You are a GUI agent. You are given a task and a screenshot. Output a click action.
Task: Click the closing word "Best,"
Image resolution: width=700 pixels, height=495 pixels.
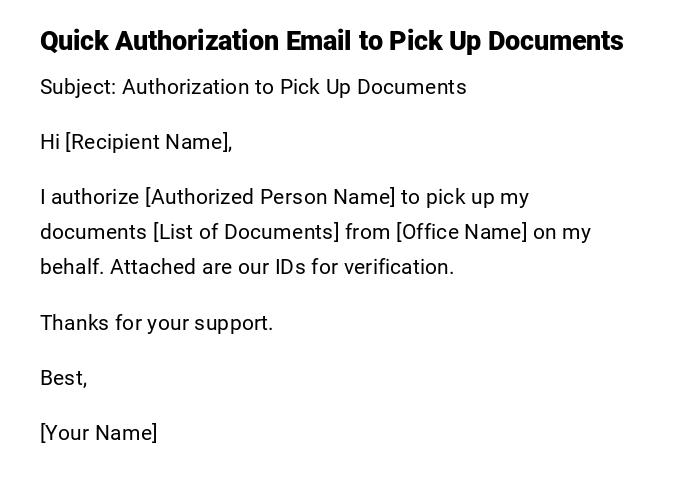[x=63, y=378]
